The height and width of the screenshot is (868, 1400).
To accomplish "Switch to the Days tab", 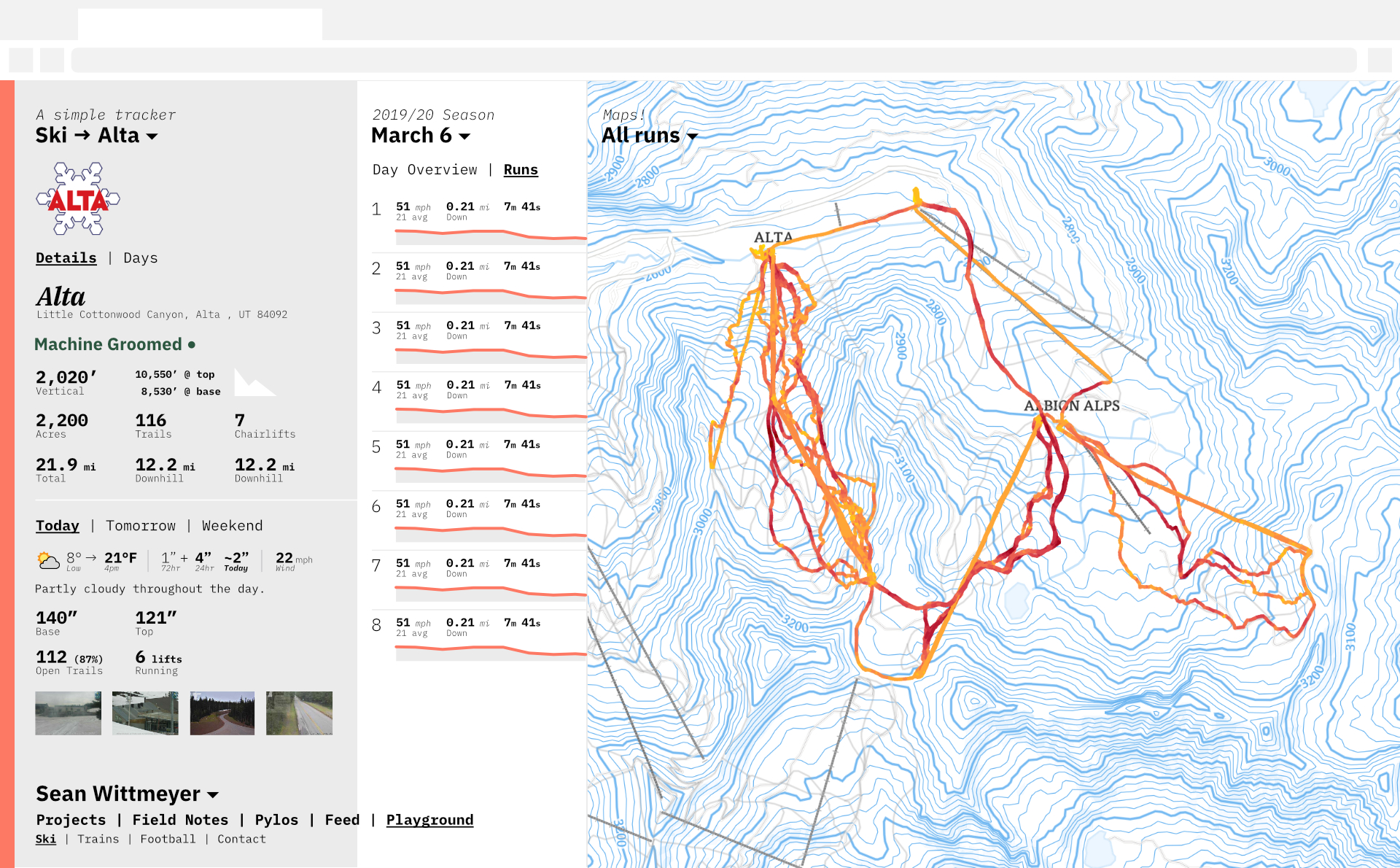I will pos(140,258).
